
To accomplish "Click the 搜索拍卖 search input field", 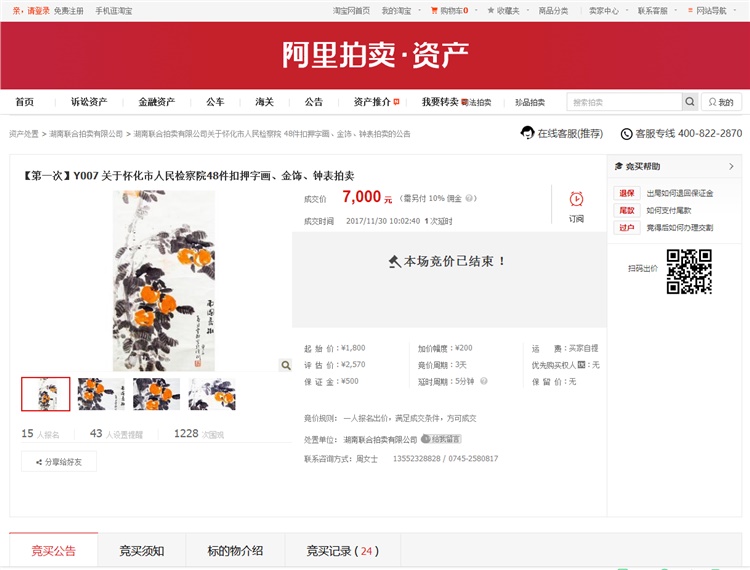I will click(624, 102).
